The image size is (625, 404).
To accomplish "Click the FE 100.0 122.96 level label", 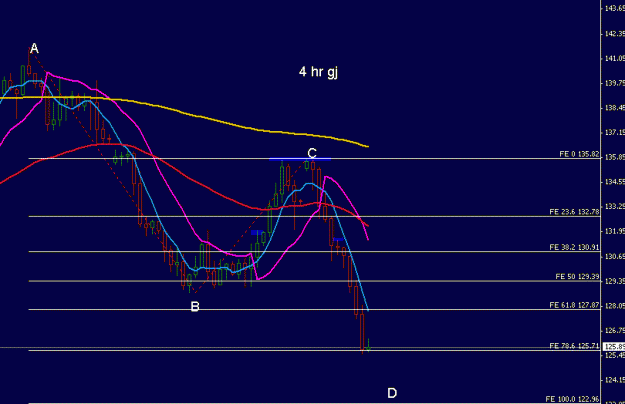I will tap(572, 399).
